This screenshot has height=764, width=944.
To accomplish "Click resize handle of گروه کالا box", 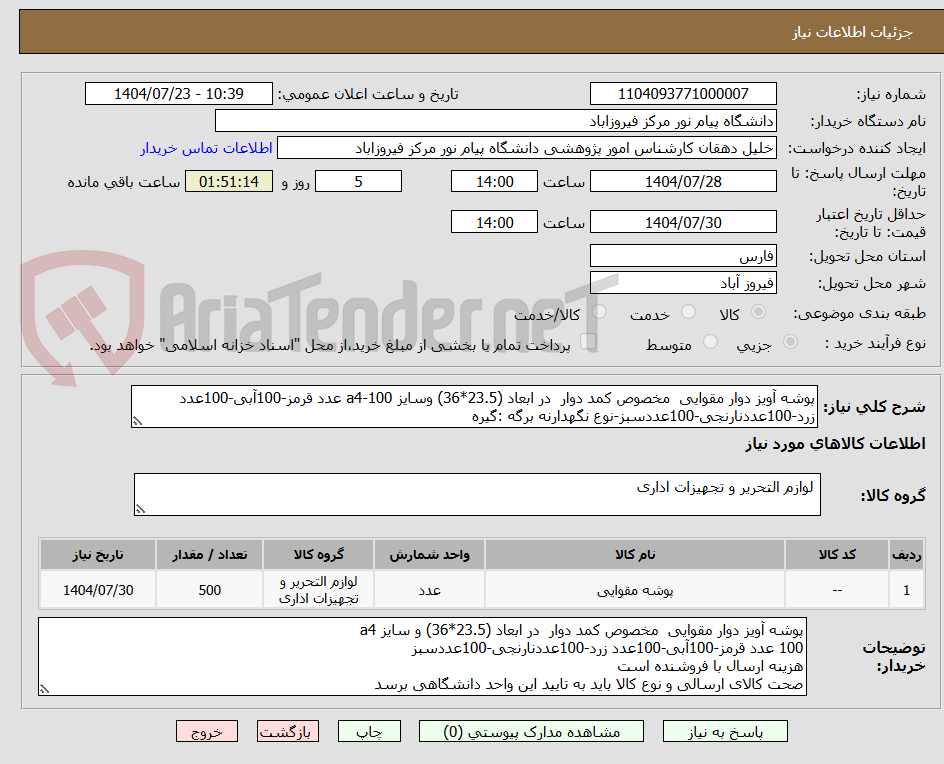I will (x=140, y=509).
